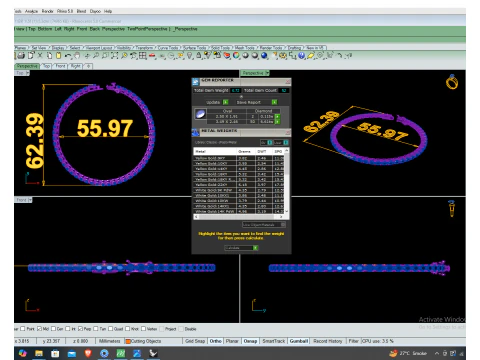Viewport: 480px width, 360px height.
Task: Open File Explorer from the taskbar
Action: (39, 353)
